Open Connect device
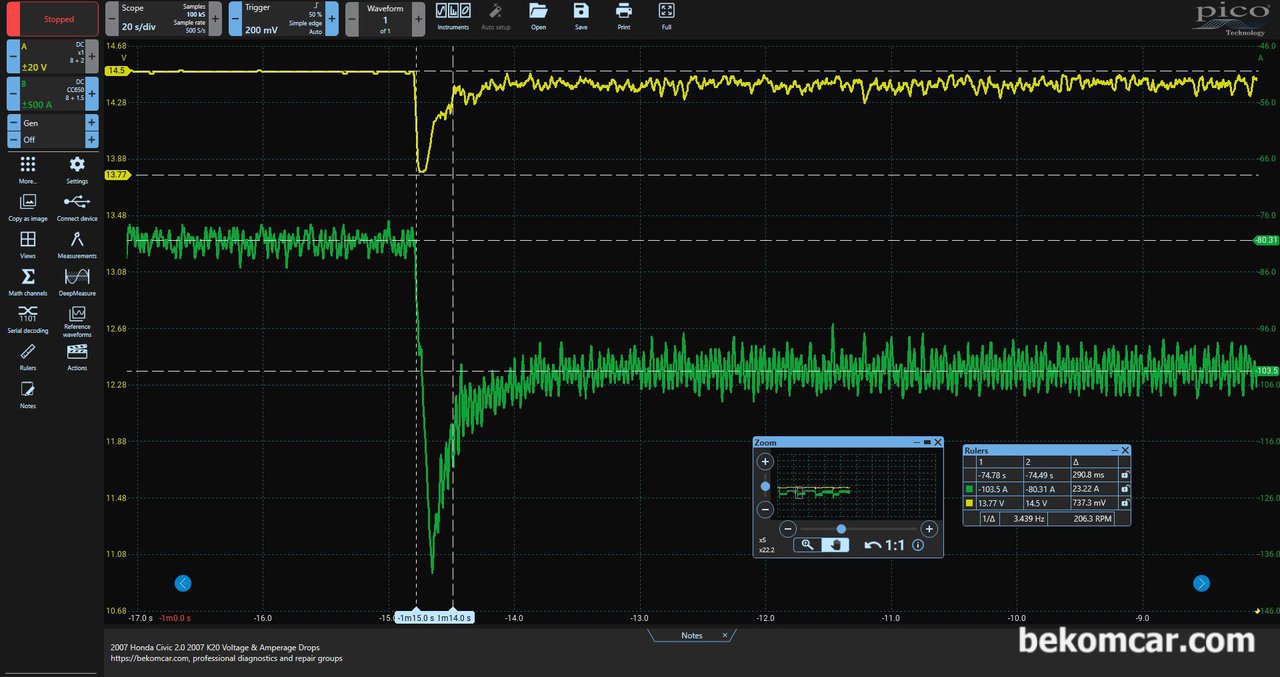Viewport: 1280px width, 677px height. [77, 206]
